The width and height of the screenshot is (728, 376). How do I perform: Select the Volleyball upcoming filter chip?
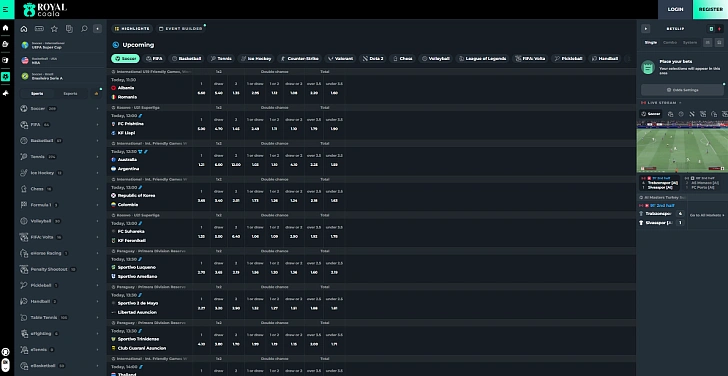(x=436, y=58)
